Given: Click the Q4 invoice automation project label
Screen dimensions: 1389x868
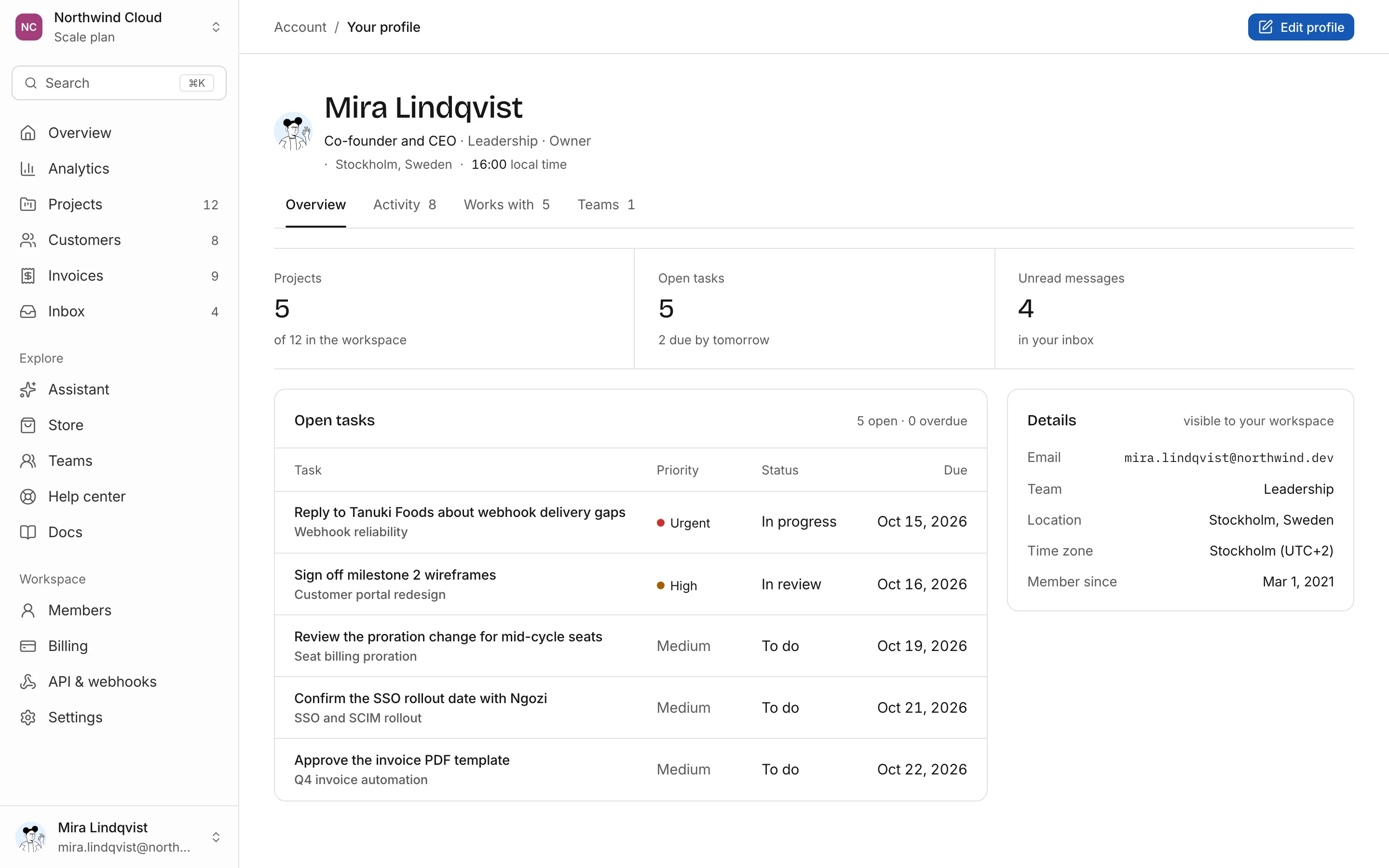Looking at the screenshot, I should pos(361,780).
